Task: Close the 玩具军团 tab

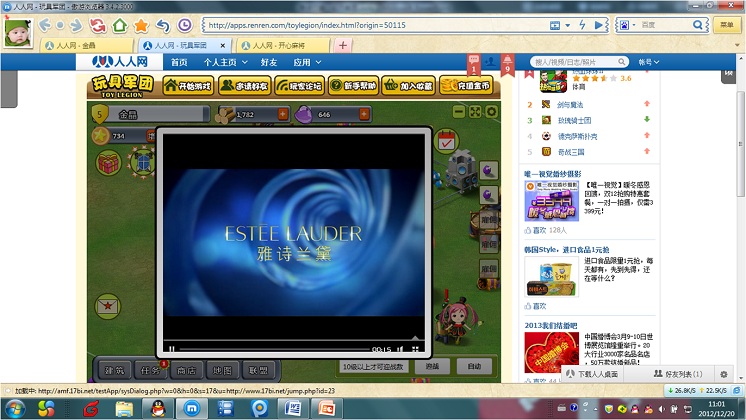Action: coord(223,45)
